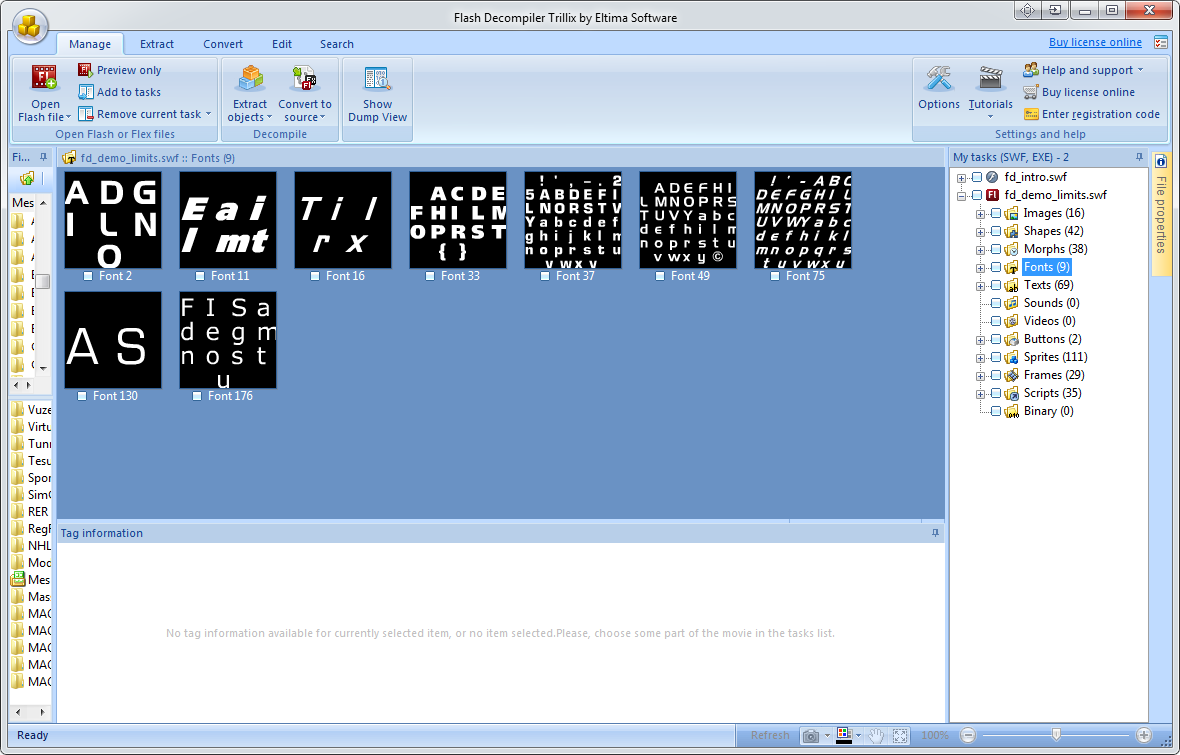
Task: Launch the Tutorials clapperboard icon
Action: [990, 80]
